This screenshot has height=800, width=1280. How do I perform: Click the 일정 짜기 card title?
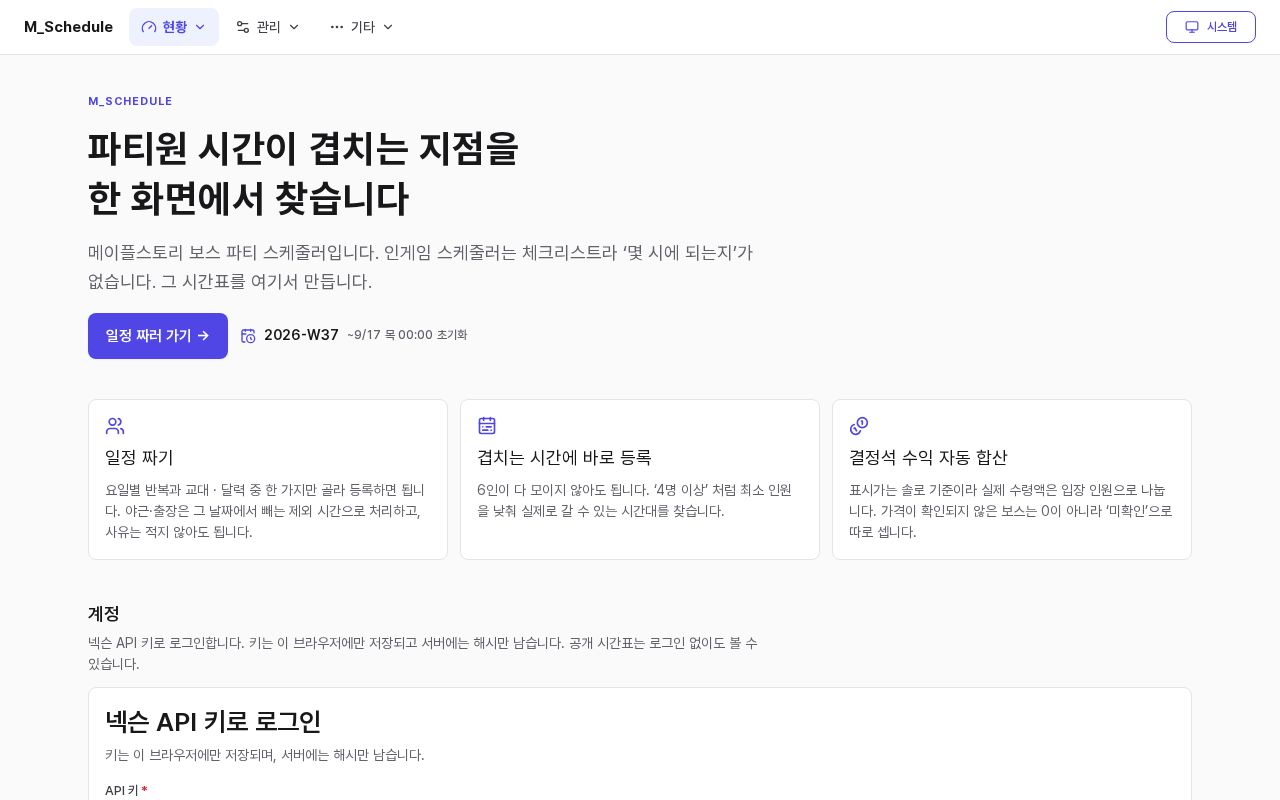[x=139, y=457]
